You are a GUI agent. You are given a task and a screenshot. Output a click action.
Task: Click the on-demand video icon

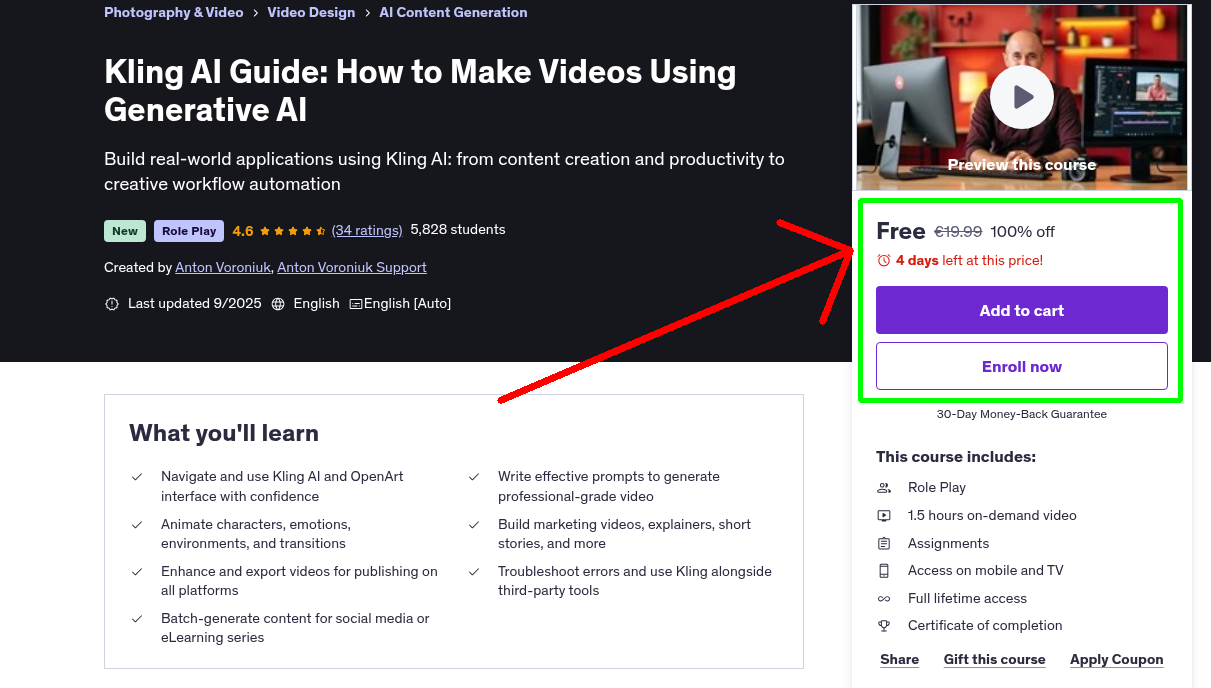(x=884, y=516)
